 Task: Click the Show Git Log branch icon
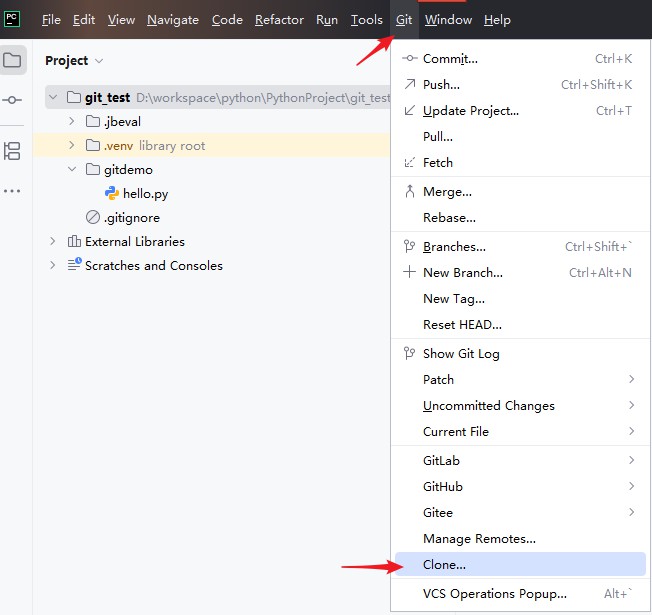[410, 353]
